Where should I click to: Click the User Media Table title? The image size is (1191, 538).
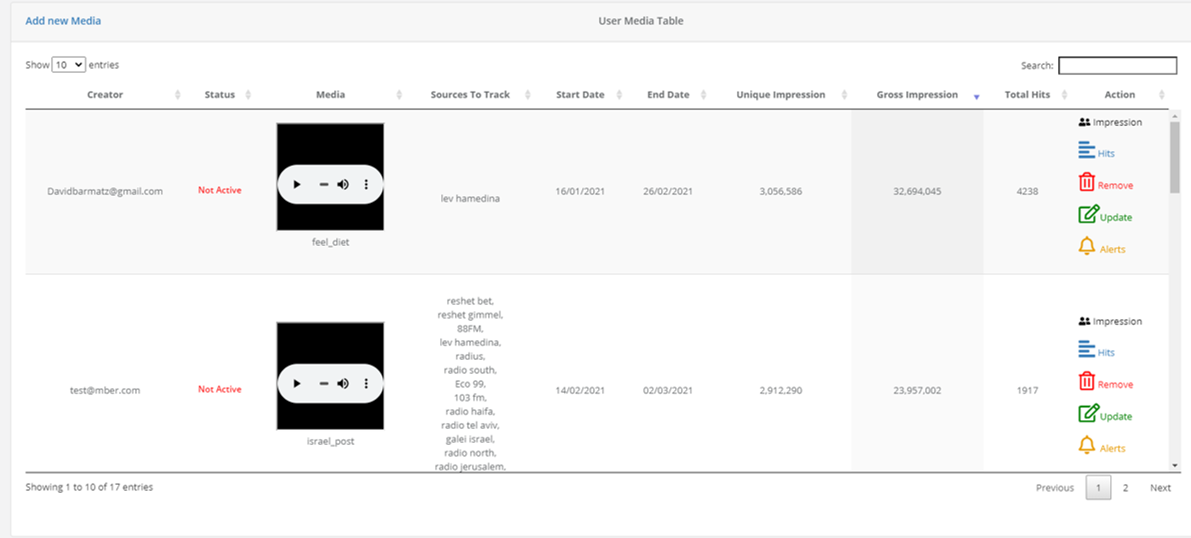[640, 21]
